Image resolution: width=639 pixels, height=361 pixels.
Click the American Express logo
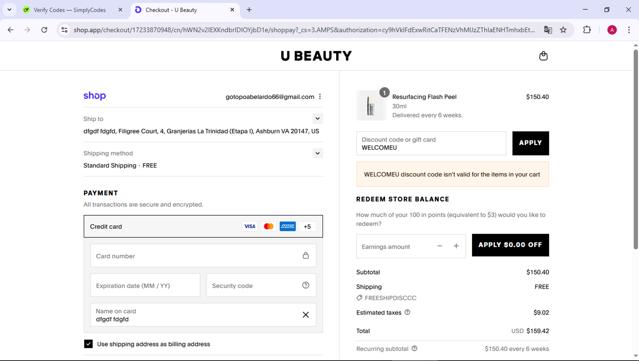(x=287, y=227)
